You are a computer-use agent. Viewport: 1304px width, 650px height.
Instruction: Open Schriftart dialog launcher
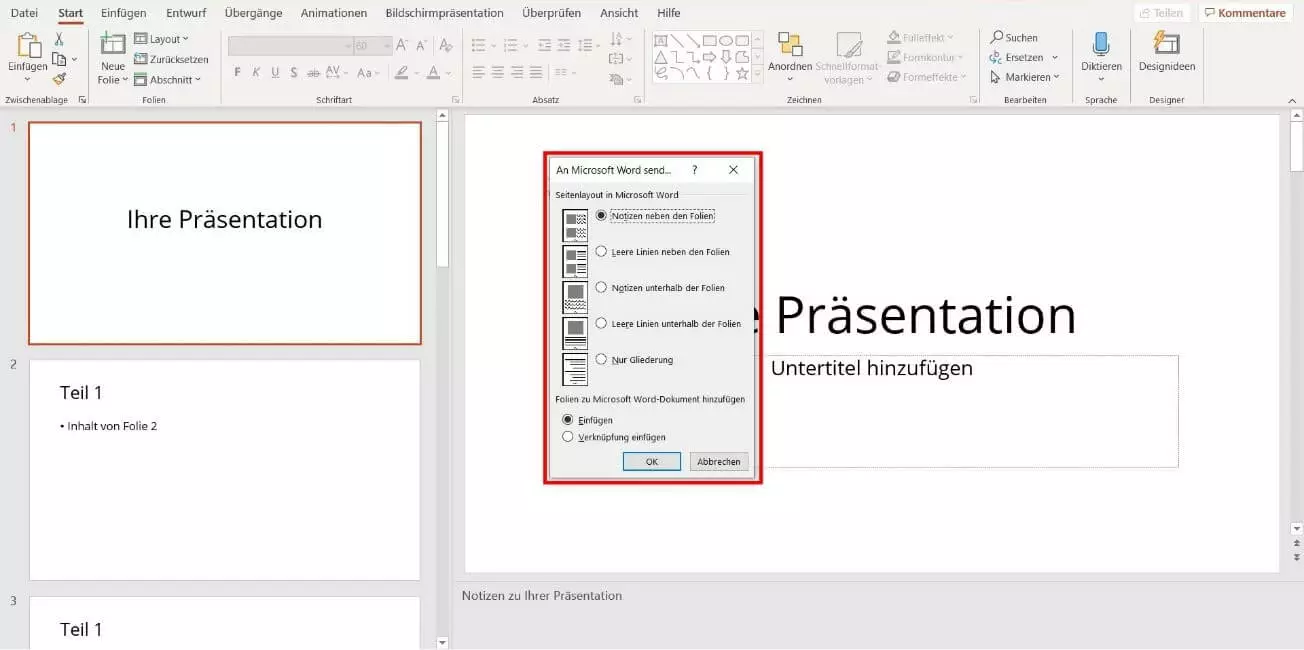pos(456,100)
